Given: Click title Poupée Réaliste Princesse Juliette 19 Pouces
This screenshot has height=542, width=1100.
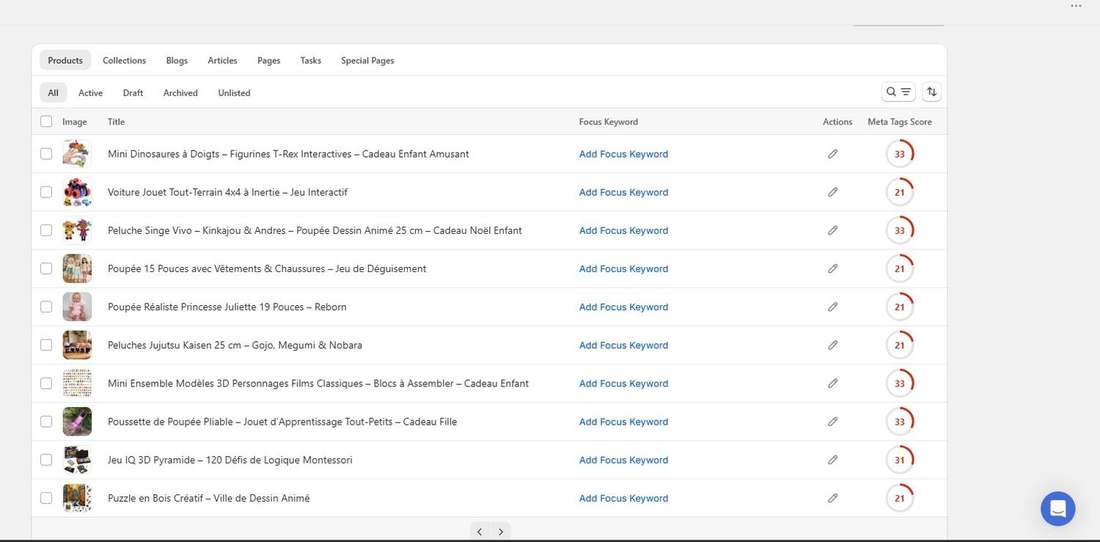Looking at the screenshot, I should pos(227,307).
